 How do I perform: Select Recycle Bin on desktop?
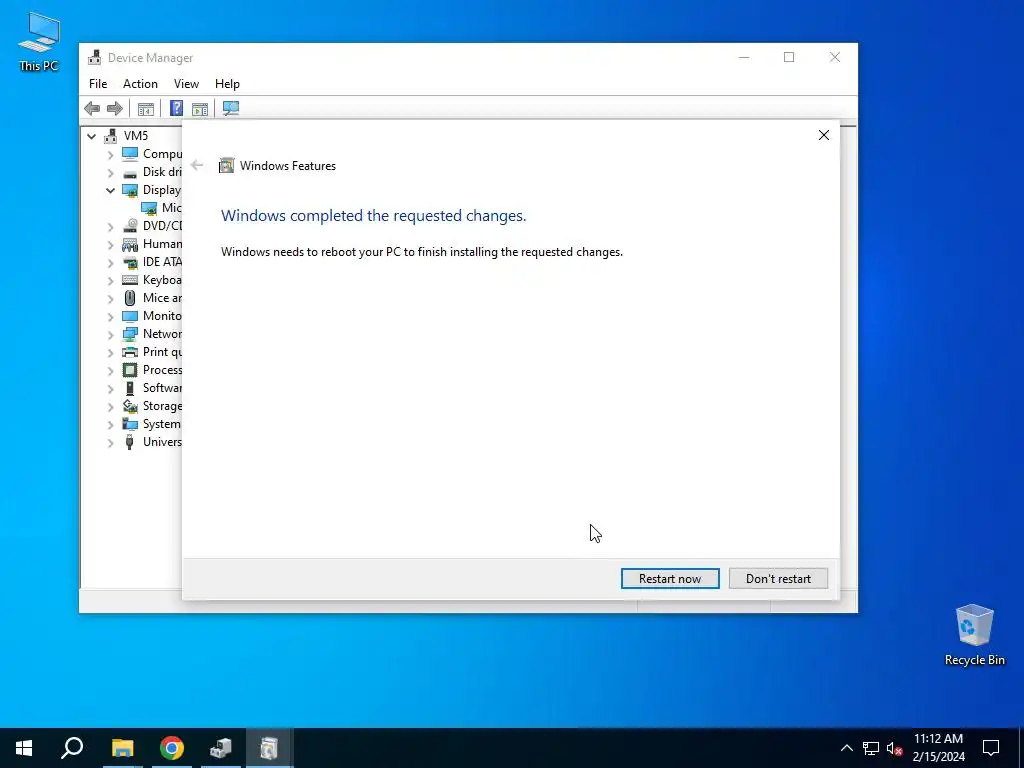pyautogui.click(x=974, y=635)
